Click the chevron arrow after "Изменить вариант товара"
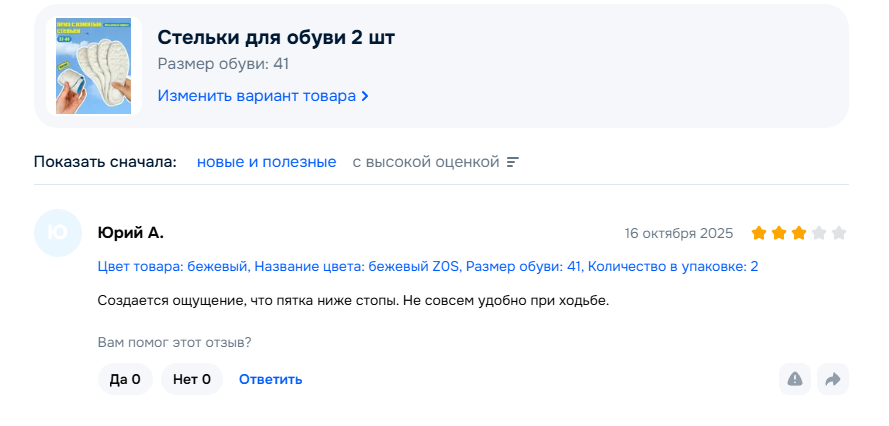889x426 pixels. pos(365,96)
